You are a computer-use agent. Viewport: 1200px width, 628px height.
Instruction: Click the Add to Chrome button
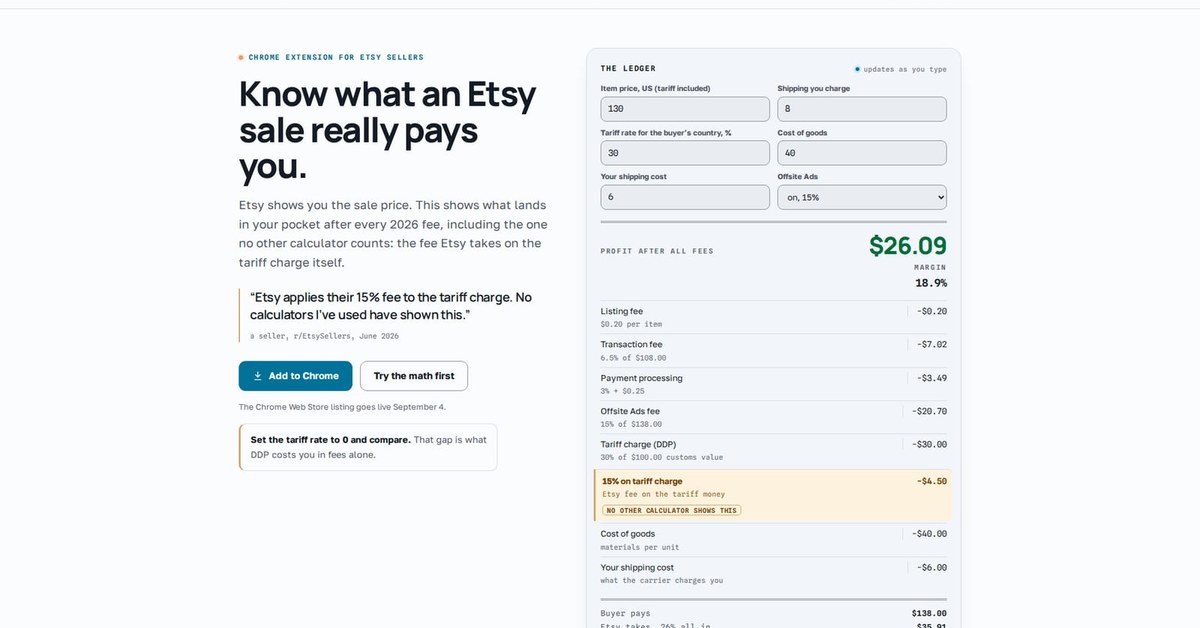(x=295, y=376)
